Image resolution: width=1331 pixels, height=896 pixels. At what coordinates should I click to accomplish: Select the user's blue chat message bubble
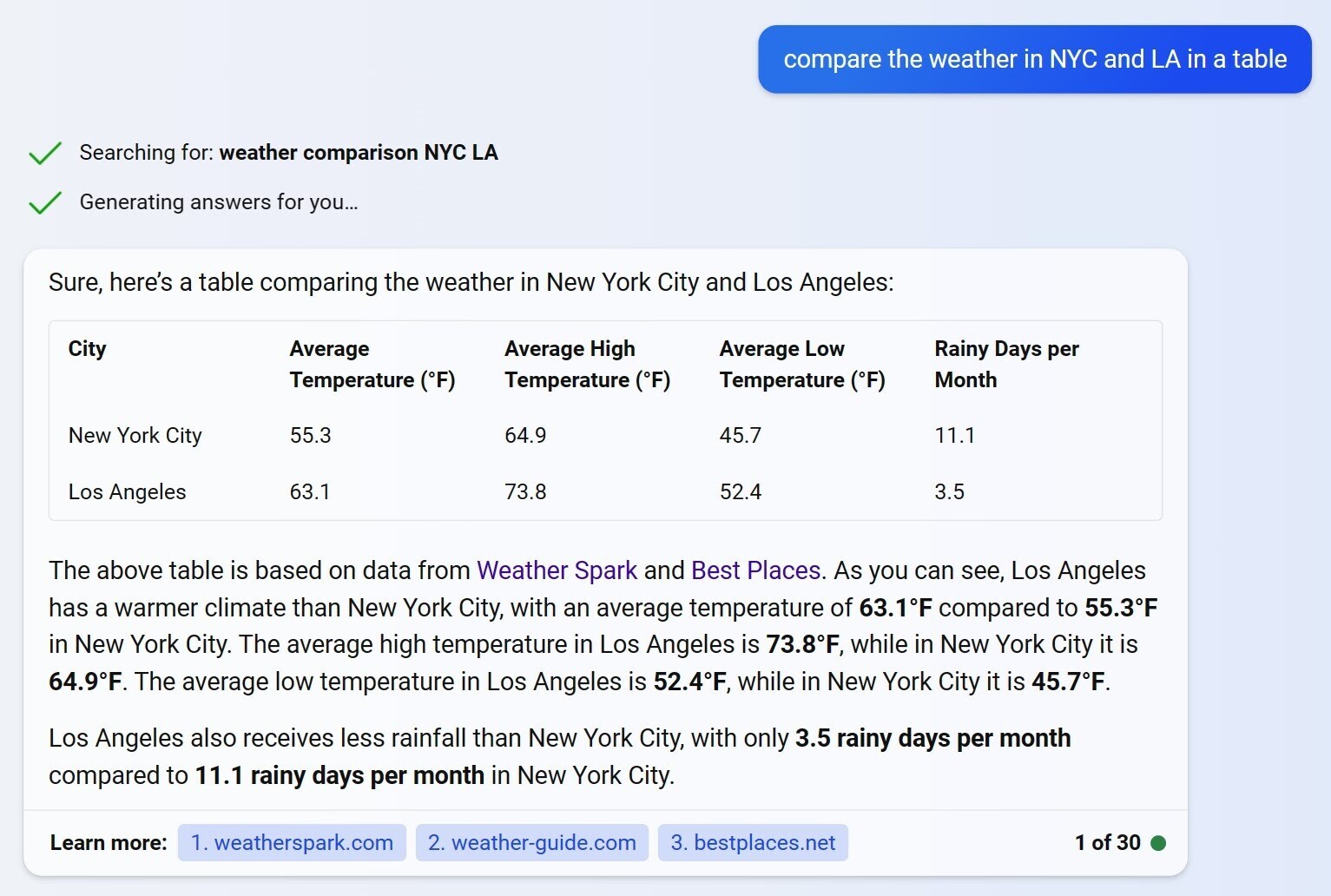click(1035, 59)
